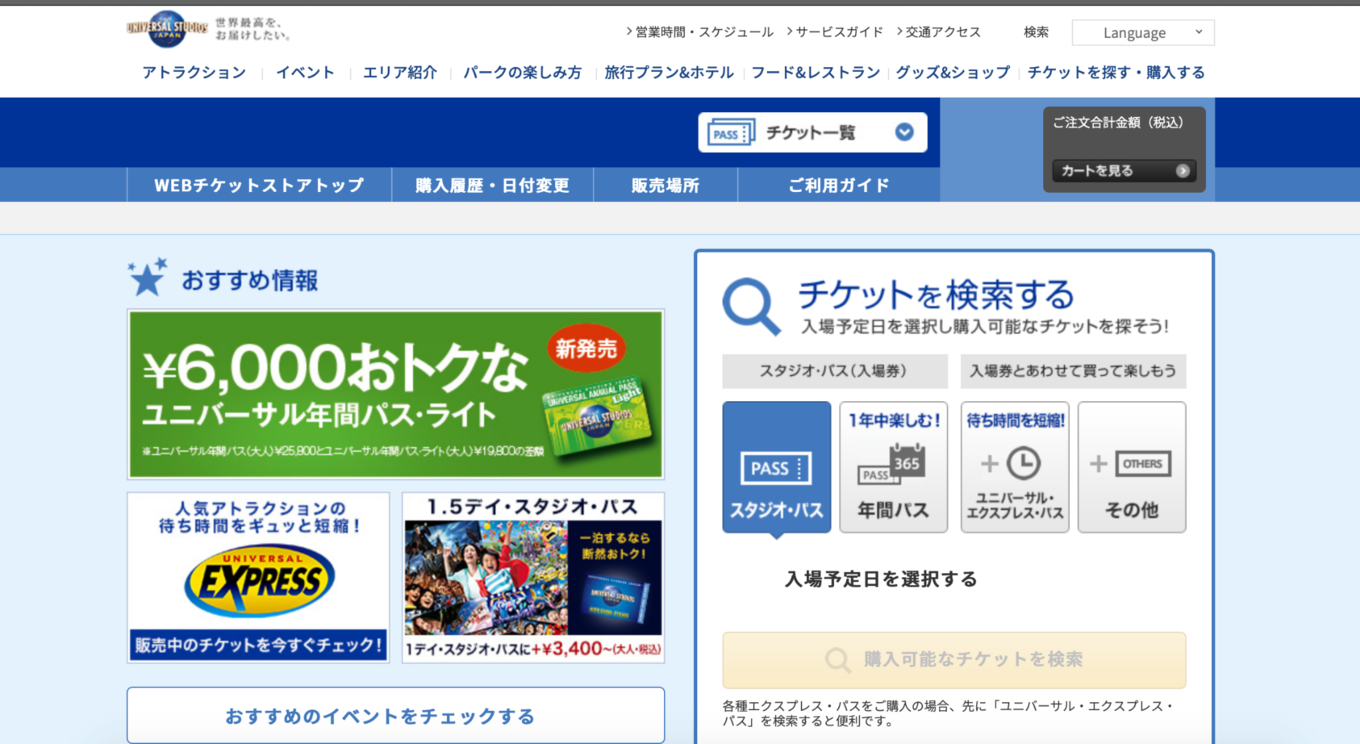Open アトラクション menu
1360x744 pixels.
(194, 72)
